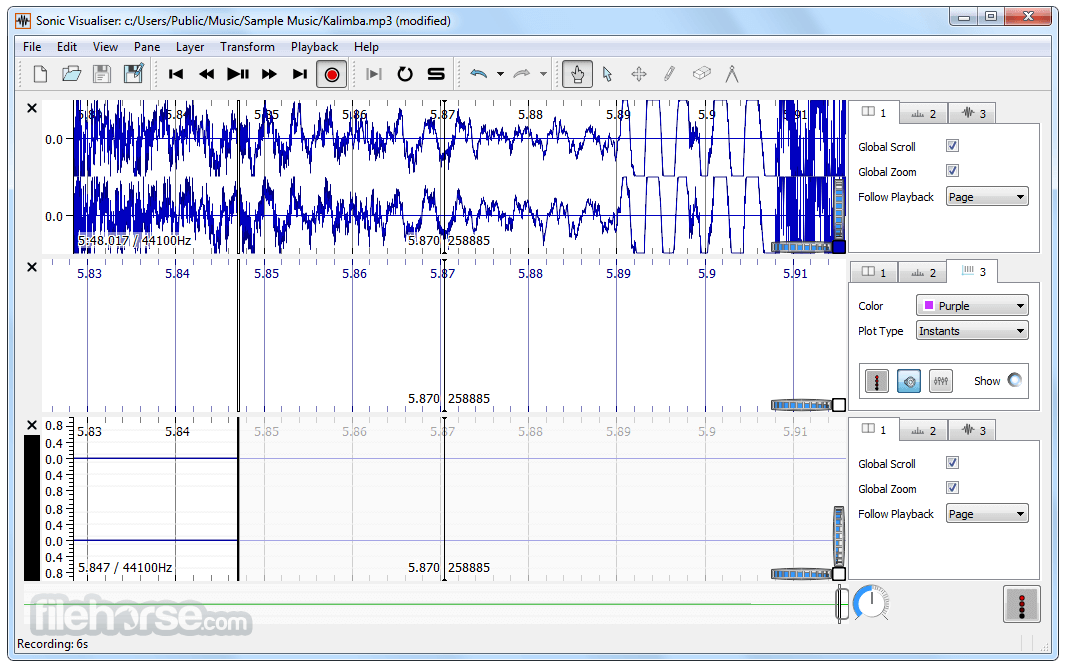Click the playback speed dial

click(871, 602)
